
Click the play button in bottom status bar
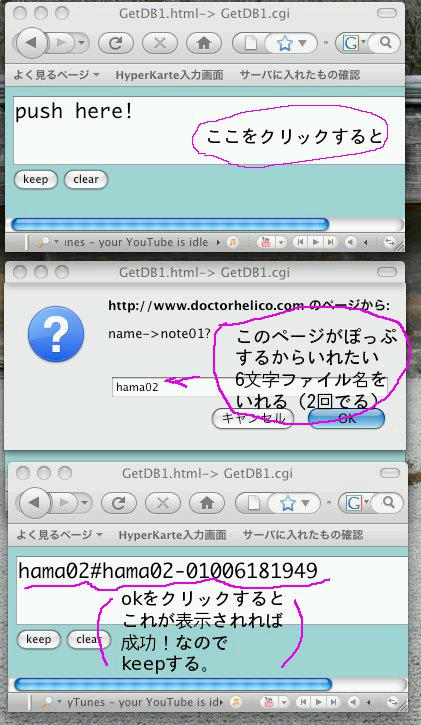click(x=319, y=703)
